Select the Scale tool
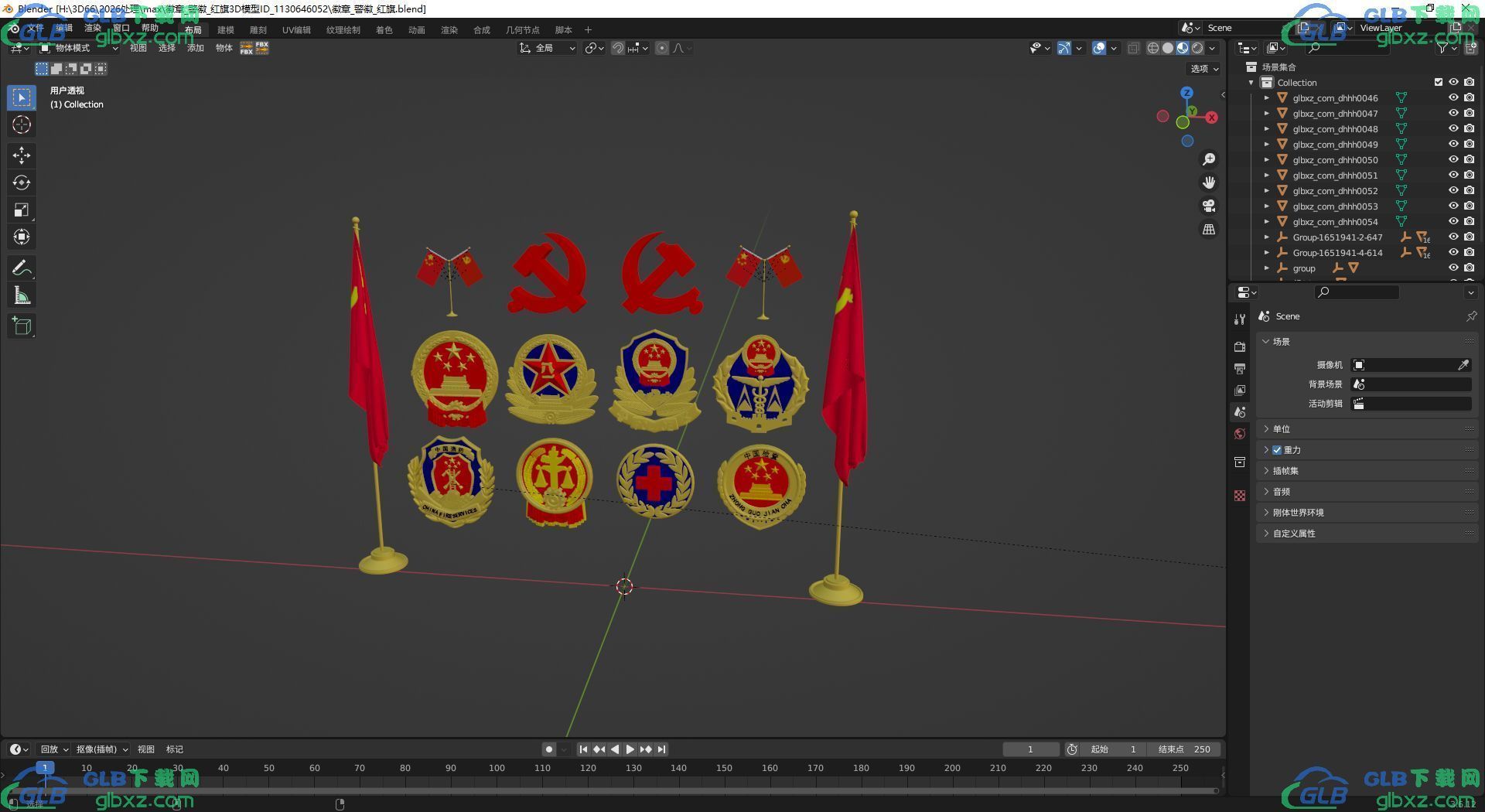 pos(22,210)
